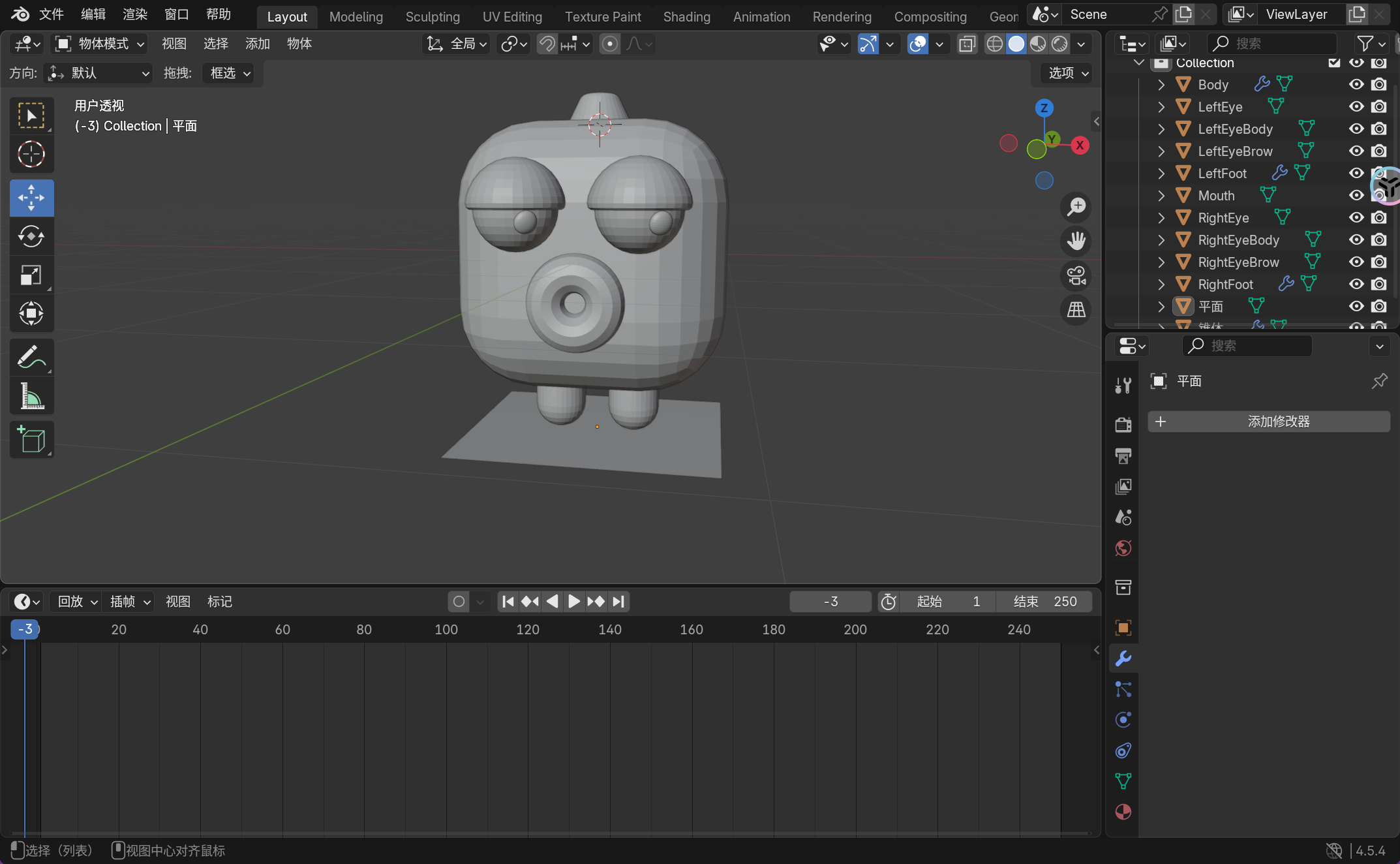
Task: Pick the Measure tool
Action: pyautogui.click(x=31, y=396)
